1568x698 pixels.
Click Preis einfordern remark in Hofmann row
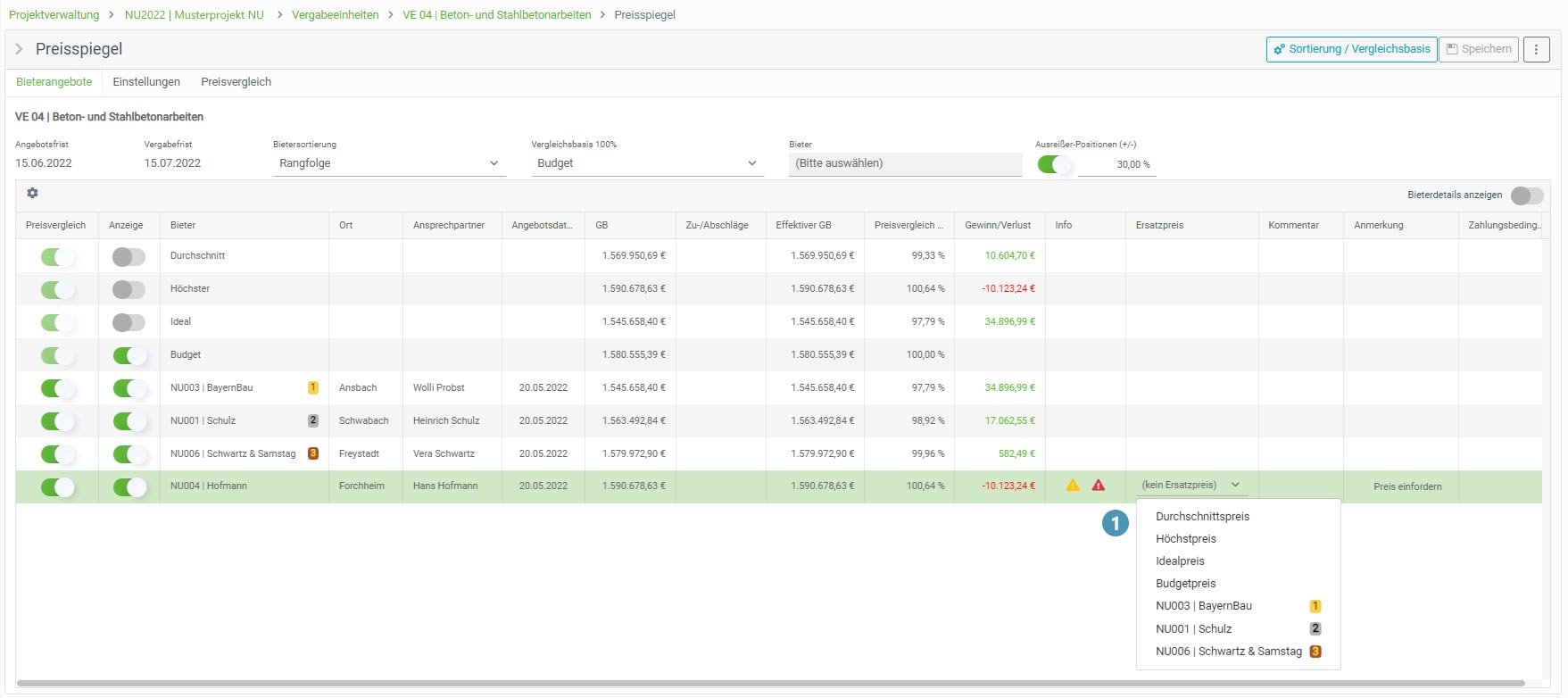tap(1407, 487)
